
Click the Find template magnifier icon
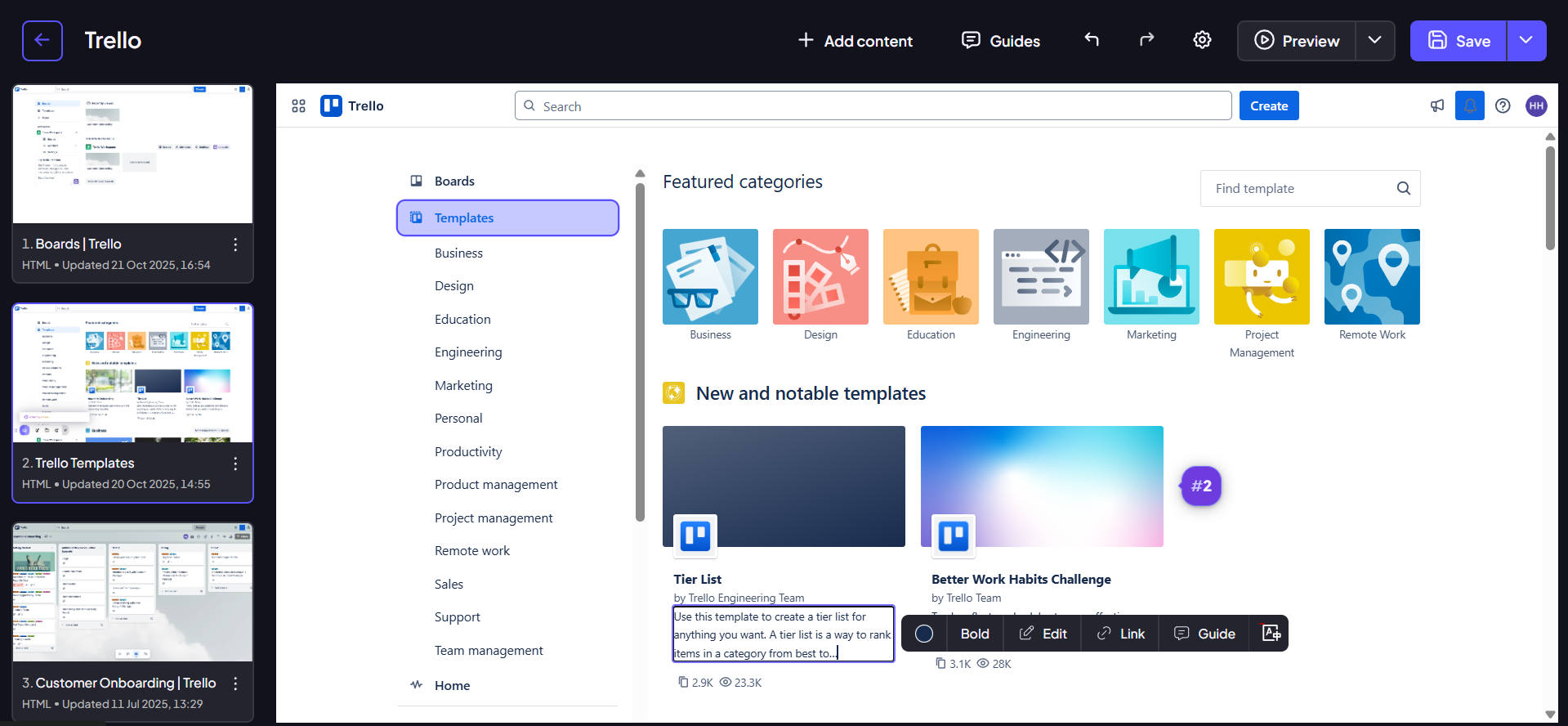click(1404, 189)
